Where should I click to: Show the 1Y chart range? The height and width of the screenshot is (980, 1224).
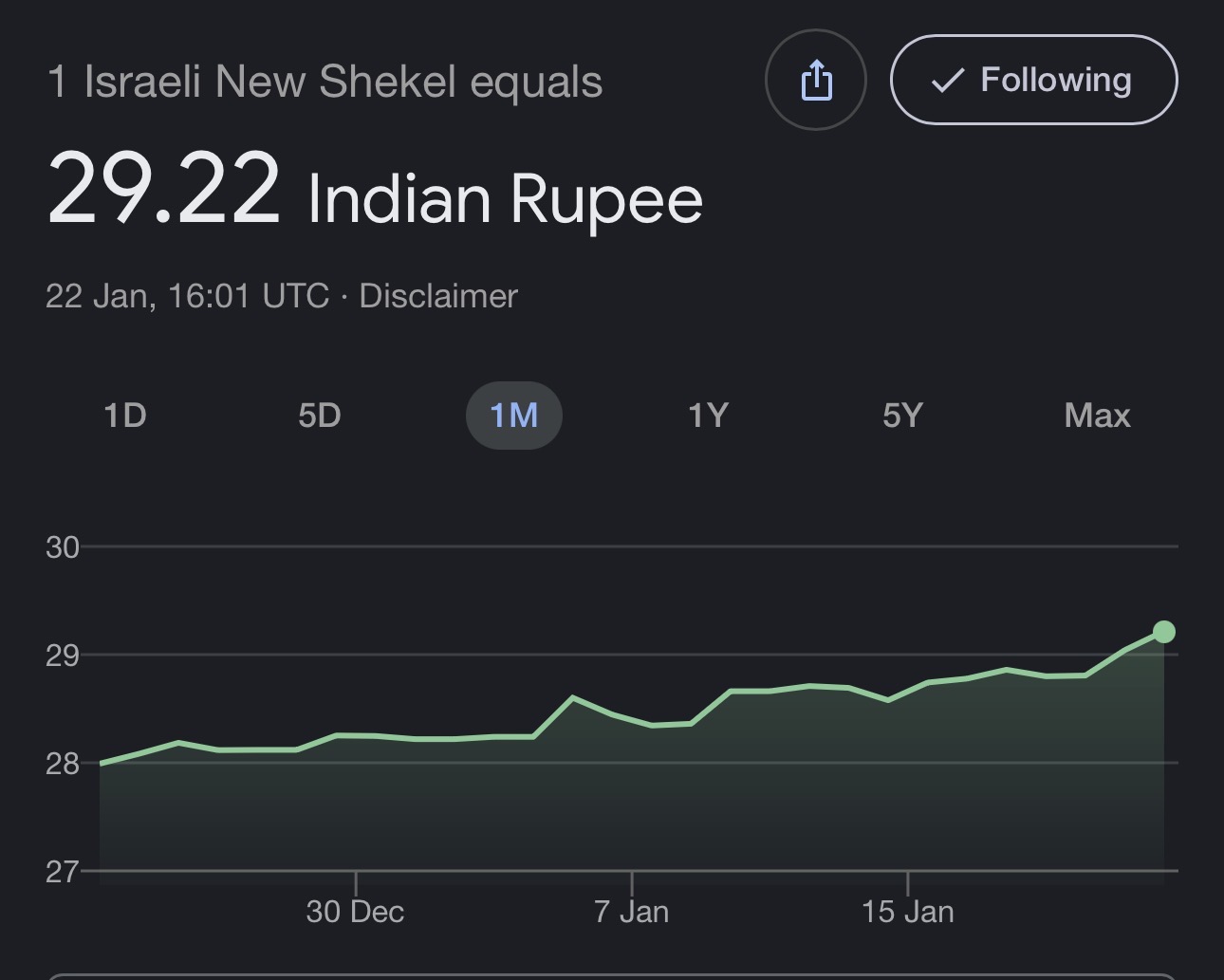708,416
